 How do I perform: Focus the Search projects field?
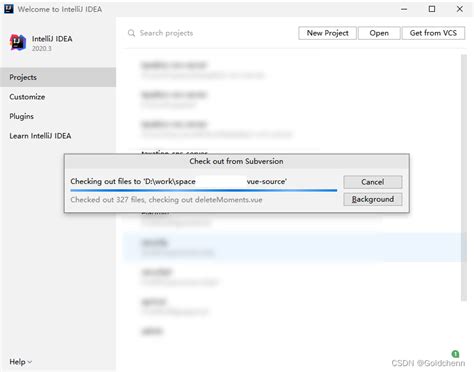pyautogui.click(x=210, y=33)
